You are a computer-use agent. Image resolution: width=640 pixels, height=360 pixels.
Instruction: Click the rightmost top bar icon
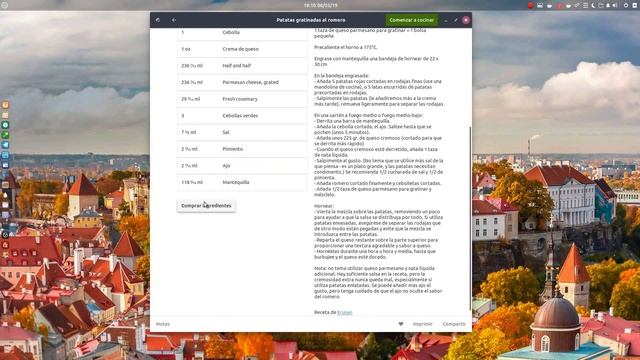coord(635,5)
